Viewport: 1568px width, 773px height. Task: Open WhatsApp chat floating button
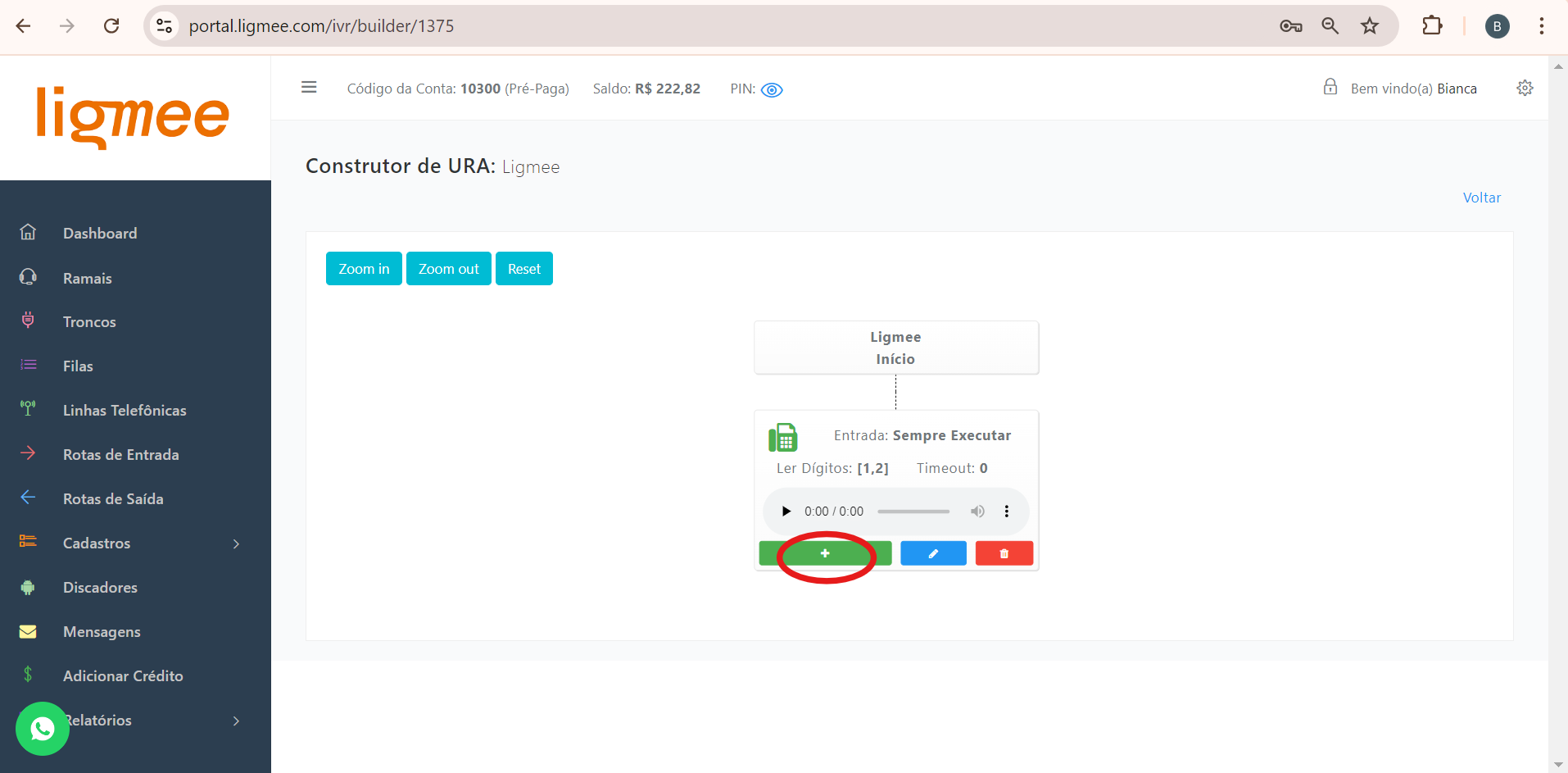click(x=43, y=729)
